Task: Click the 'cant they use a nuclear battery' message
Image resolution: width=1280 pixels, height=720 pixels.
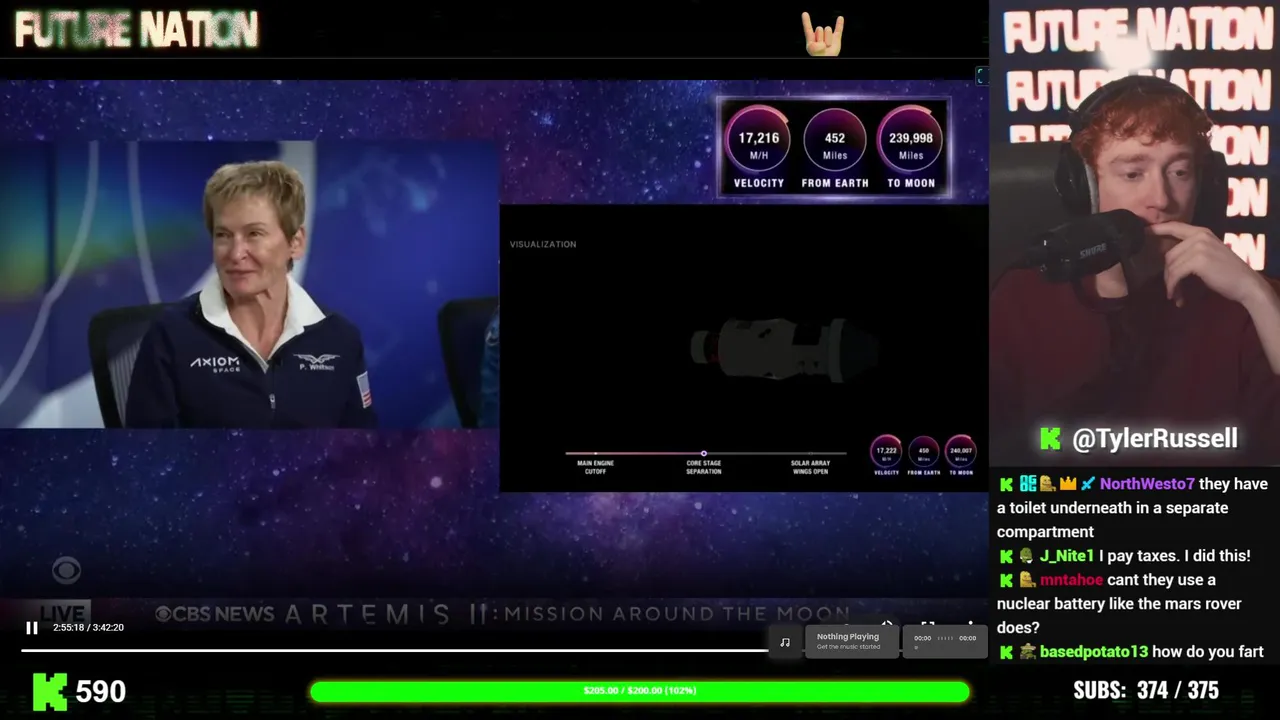Action: point(1119,604)
